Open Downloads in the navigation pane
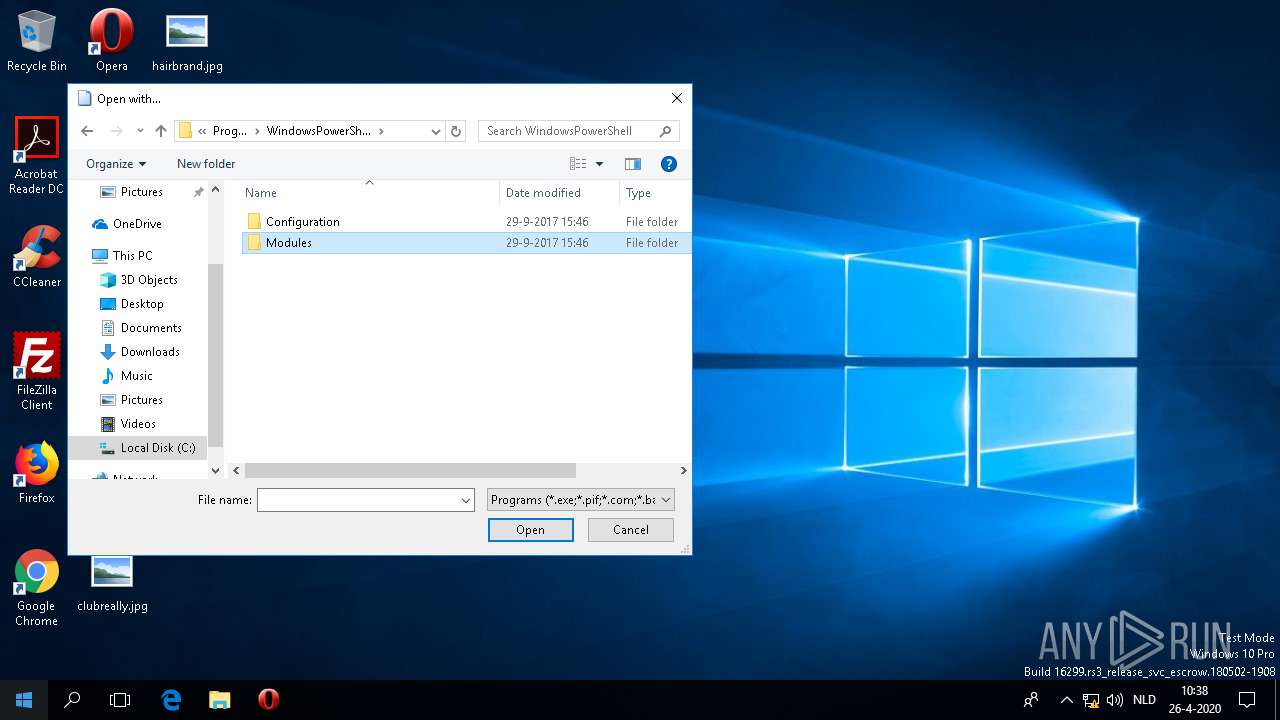This screenshot has height=720, width=1280. [x=150, y=352]
